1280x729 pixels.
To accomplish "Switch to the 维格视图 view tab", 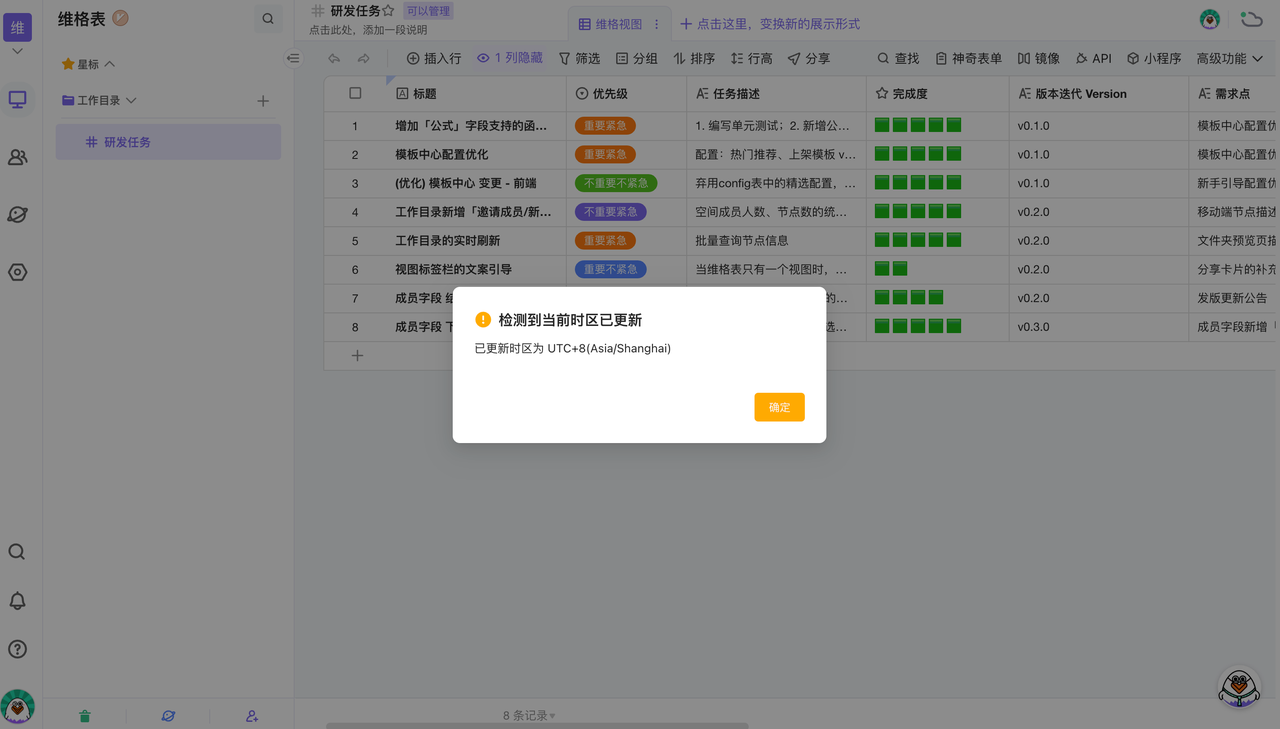I will 610,24.
